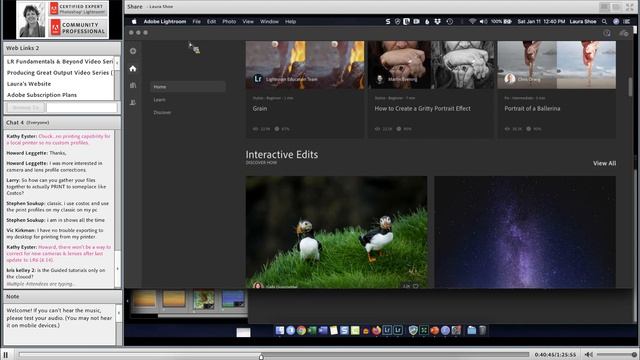The width and height of the screenshot is (640, 360).
Task: Click the Browse To button
Action: click(25, 108)
